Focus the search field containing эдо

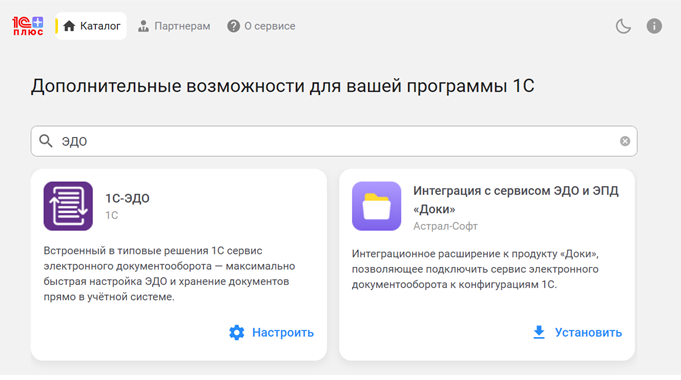334,141
